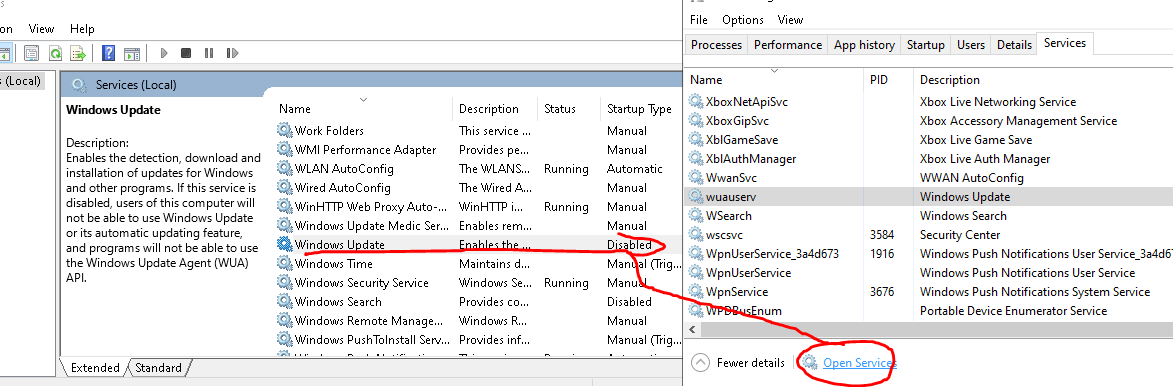Switch to the Extended view tab
This screenshot has width=1173, height=387.
(95, 368)
